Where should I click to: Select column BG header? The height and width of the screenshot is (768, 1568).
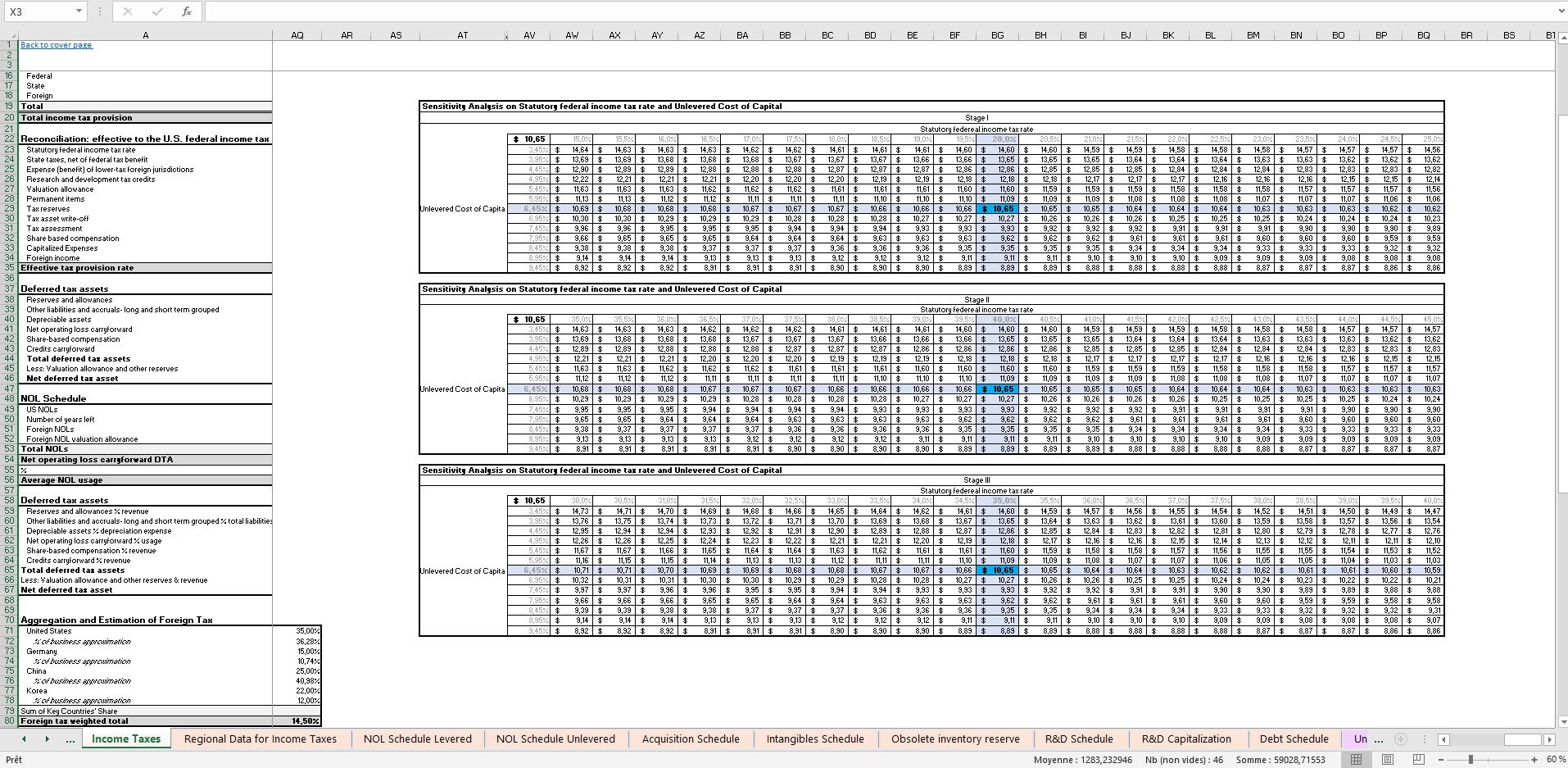pyautogui.click(x=997, y=35)
